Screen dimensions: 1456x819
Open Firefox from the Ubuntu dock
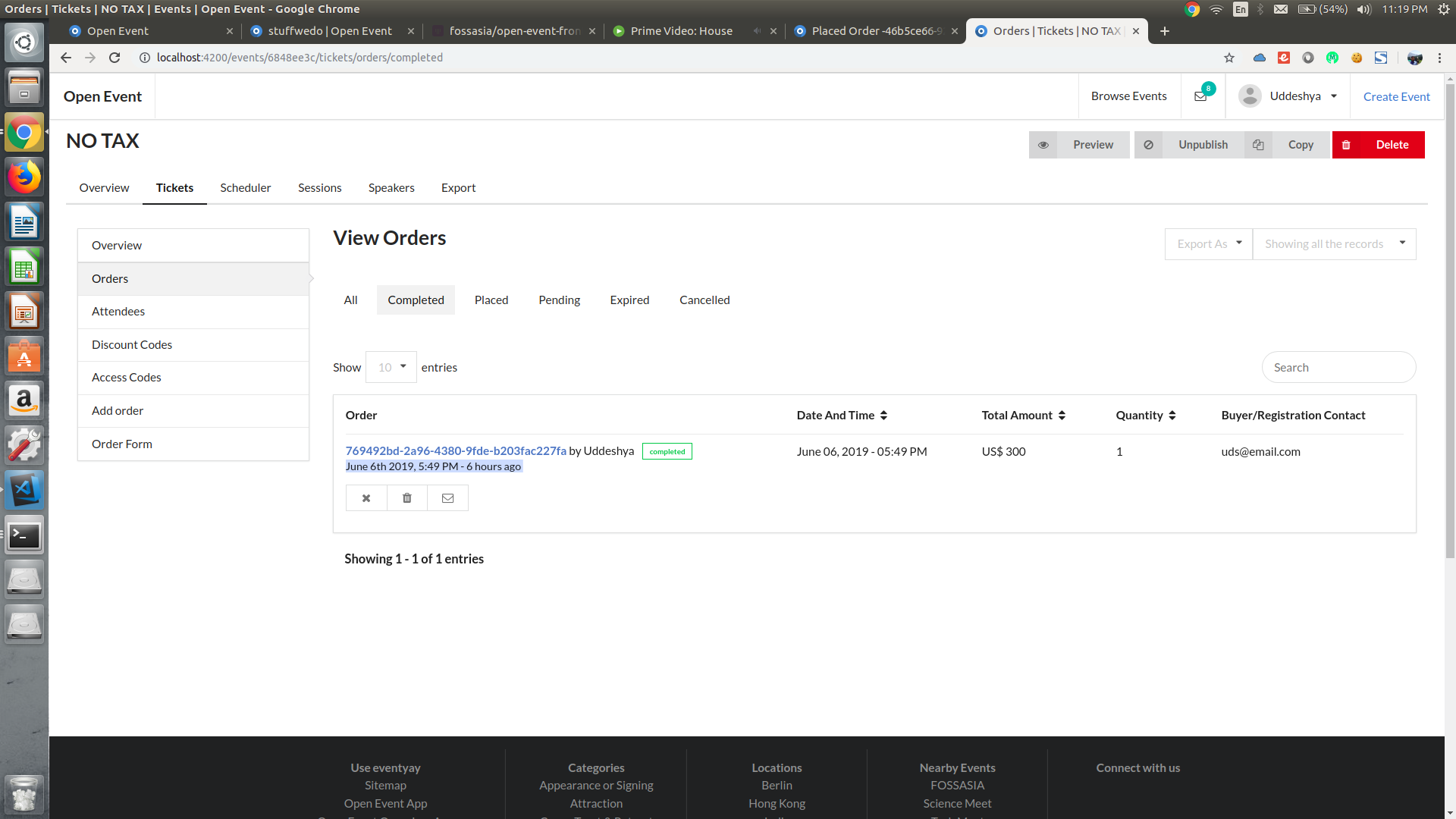point(24,177)
